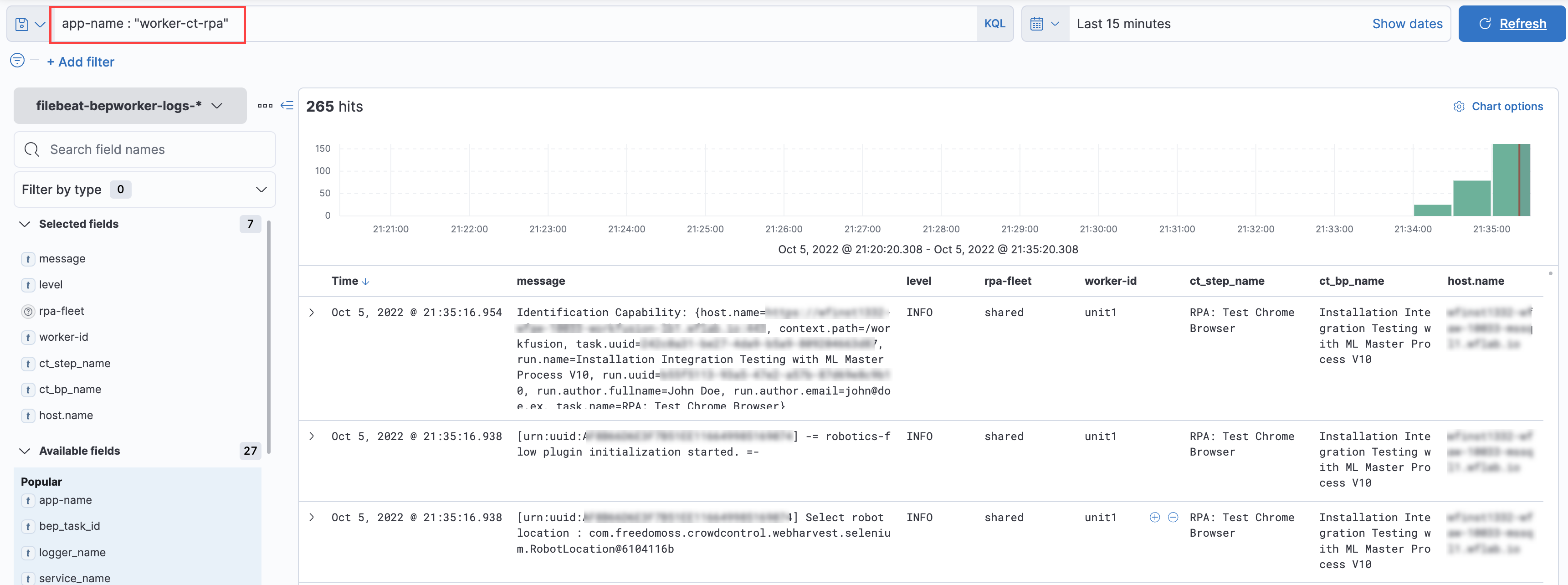Open the circular filter options icon
Image resolution: width=1568 pixels, height=585 pixels.
(x=18, y=60)
